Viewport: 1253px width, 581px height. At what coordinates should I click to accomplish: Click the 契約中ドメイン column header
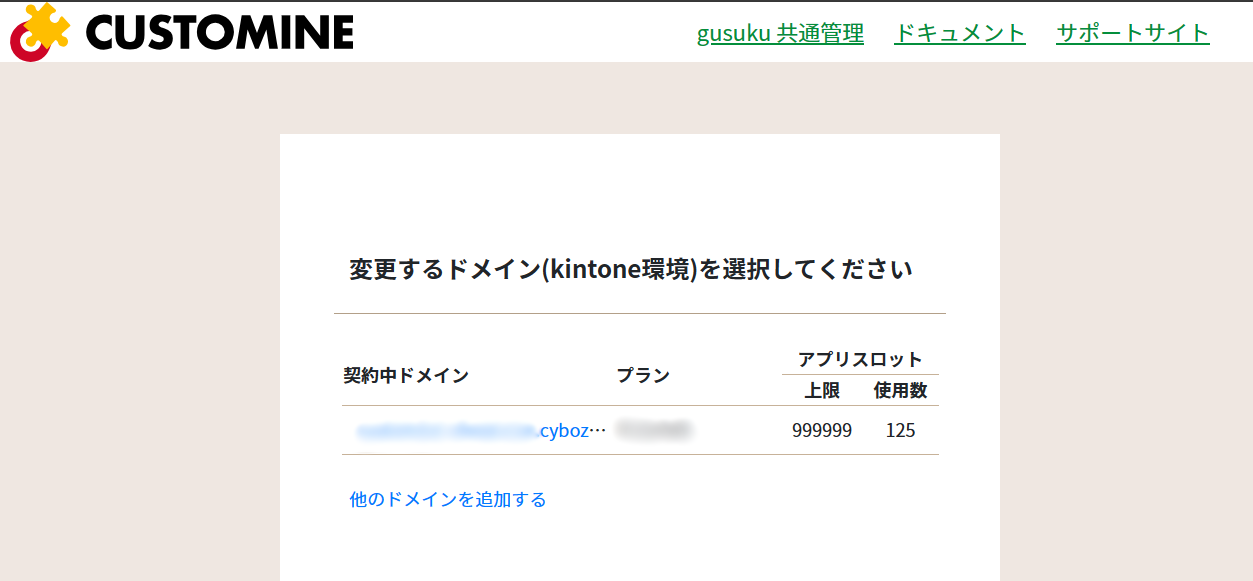point(406,376)
